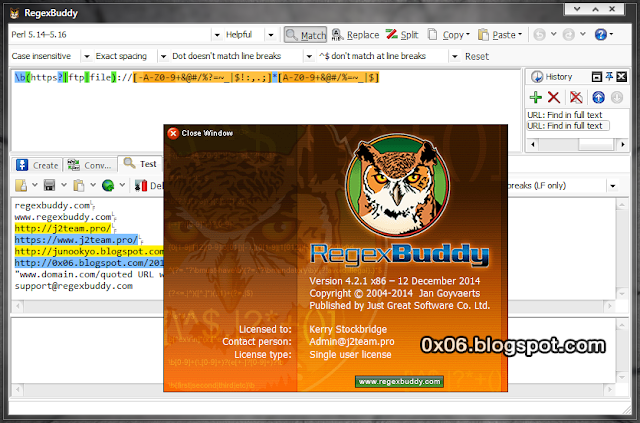Toggle ^$ don't match at line breaks
This screenshot has width=640, height=423.
[x=372, y=56]
